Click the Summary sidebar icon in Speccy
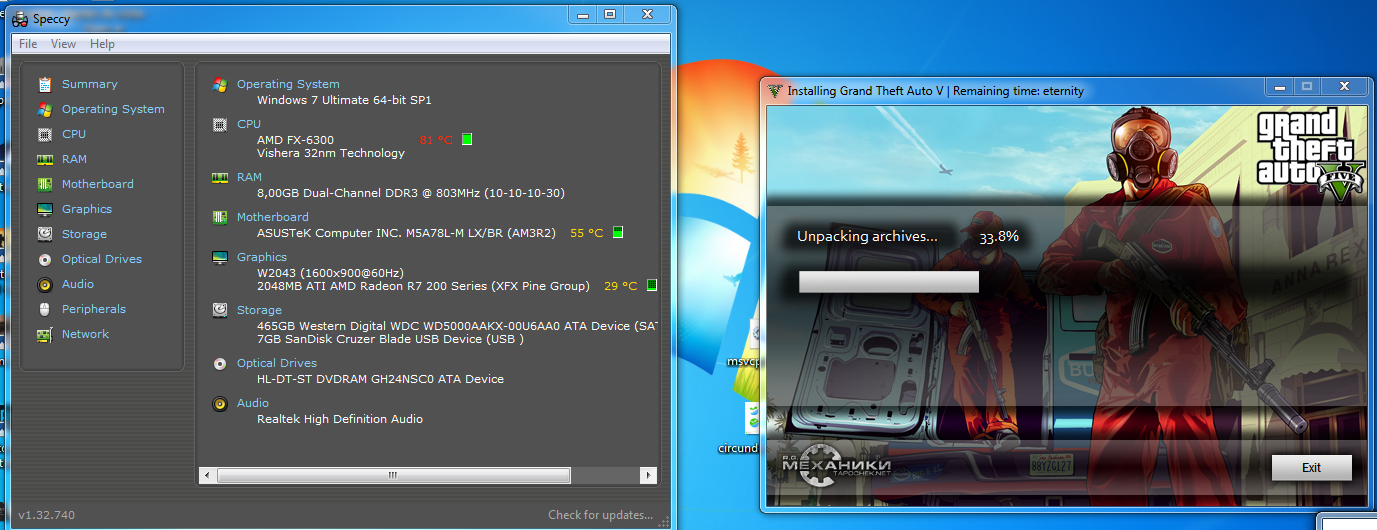This screenshot has height=530, width=1377. click(44, 84)
